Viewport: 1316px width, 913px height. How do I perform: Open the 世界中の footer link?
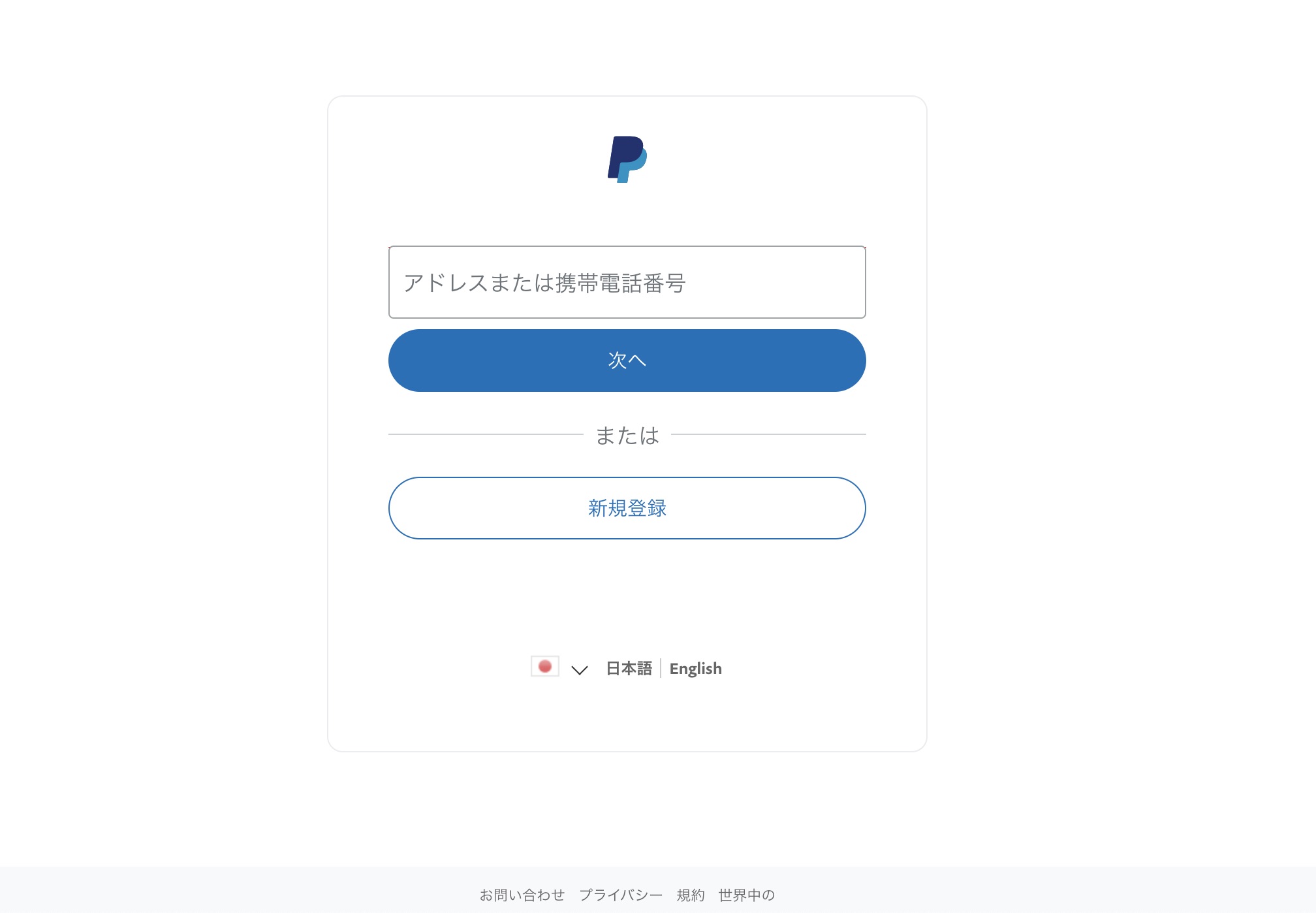[747, 895]
